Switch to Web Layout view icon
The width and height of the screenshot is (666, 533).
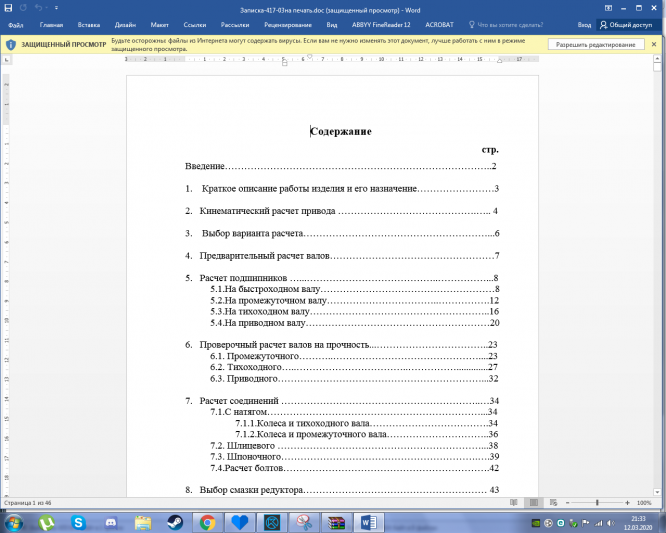click(x=553, y=503)
